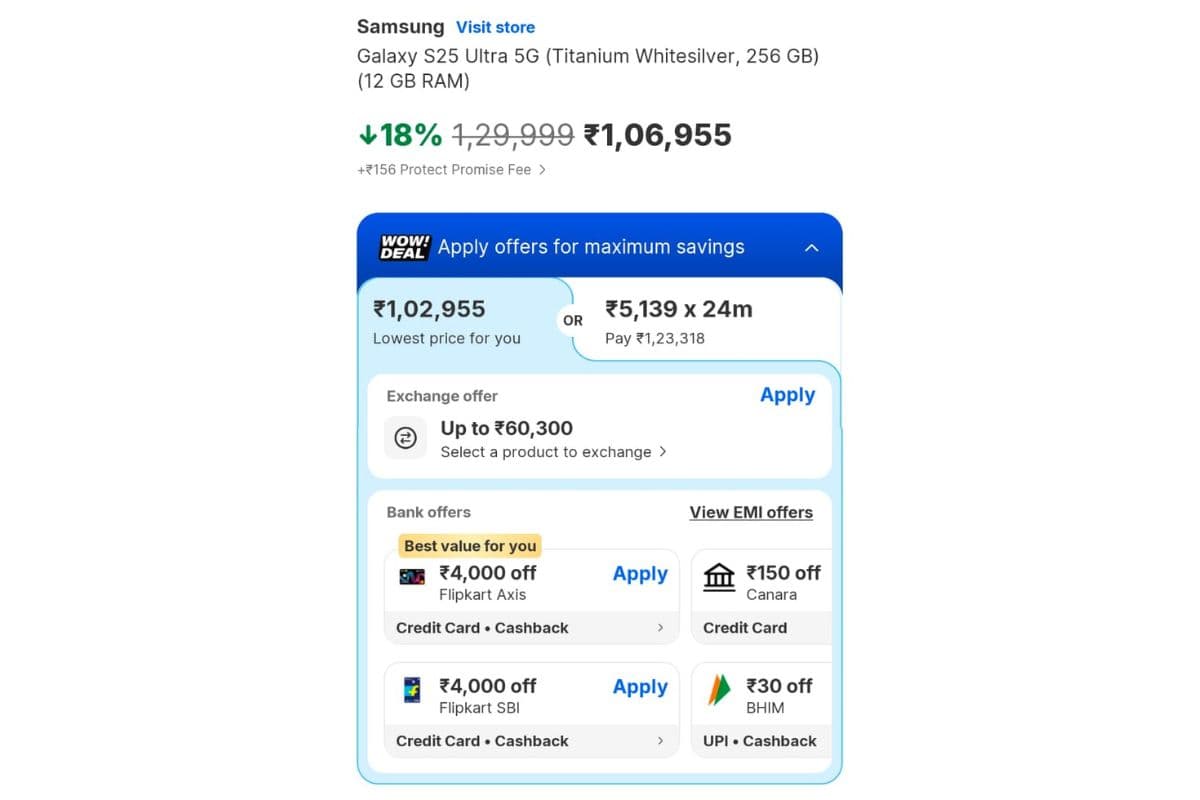Click the WOW! DEAL badge icon

[x=404, y=247]
